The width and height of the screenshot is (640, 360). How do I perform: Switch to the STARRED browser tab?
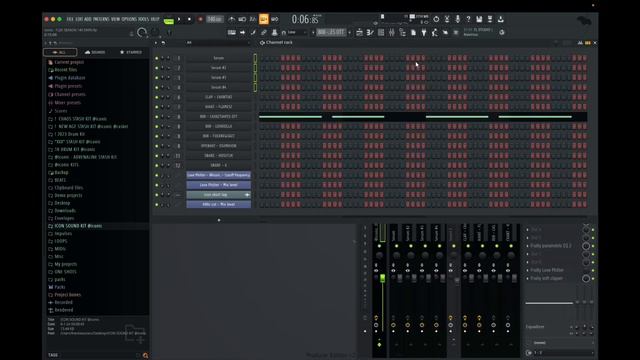pos(131,52)
